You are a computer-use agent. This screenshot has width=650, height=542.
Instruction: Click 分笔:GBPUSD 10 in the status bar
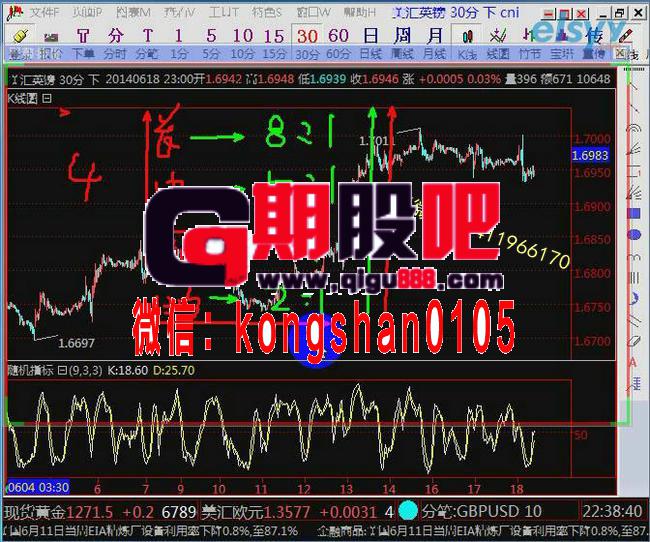(482, 512)
